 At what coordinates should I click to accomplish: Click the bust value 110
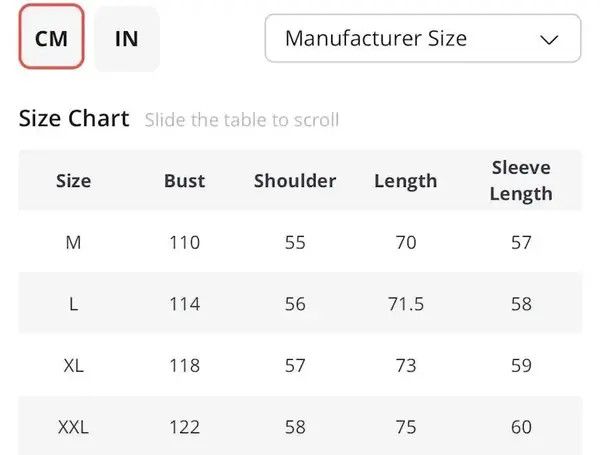(x=184, y=243)
